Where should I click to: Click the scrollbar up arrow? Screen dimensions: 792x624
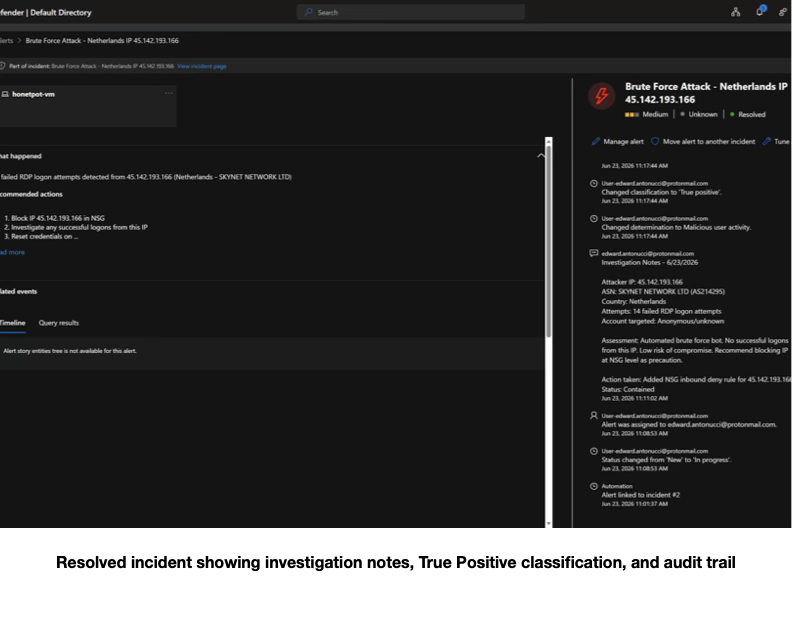(x=549, y=141)
